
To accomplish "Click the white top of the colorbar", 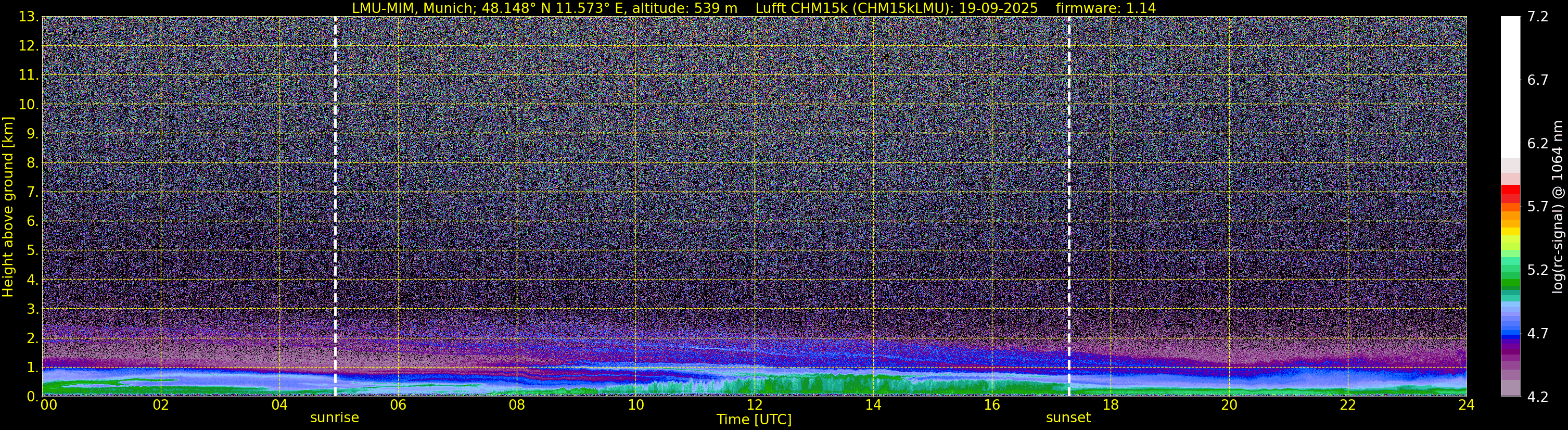I will tap(1510, 85).
